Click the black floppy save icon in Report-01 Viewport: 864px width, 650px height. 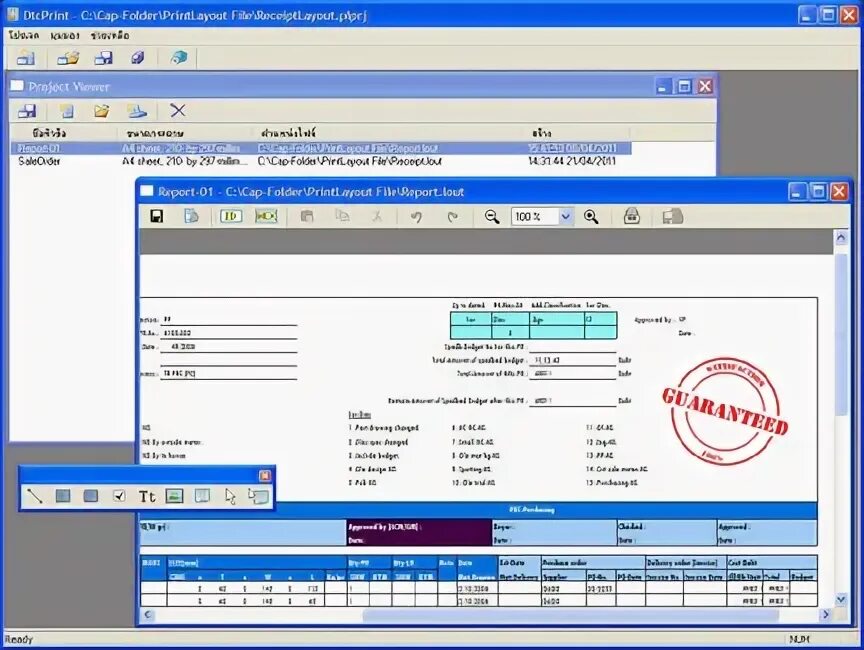[x=156, y=216]
